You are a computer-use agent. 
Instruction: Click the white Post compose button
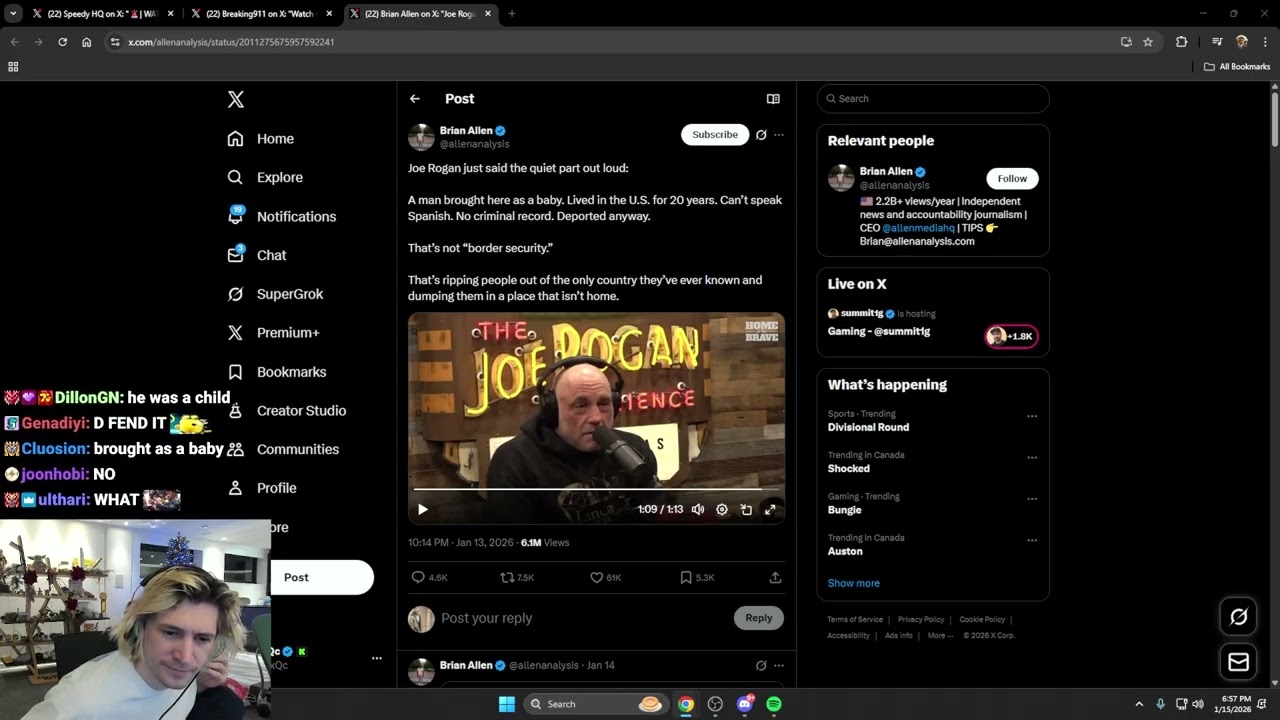tap(321, 577)
